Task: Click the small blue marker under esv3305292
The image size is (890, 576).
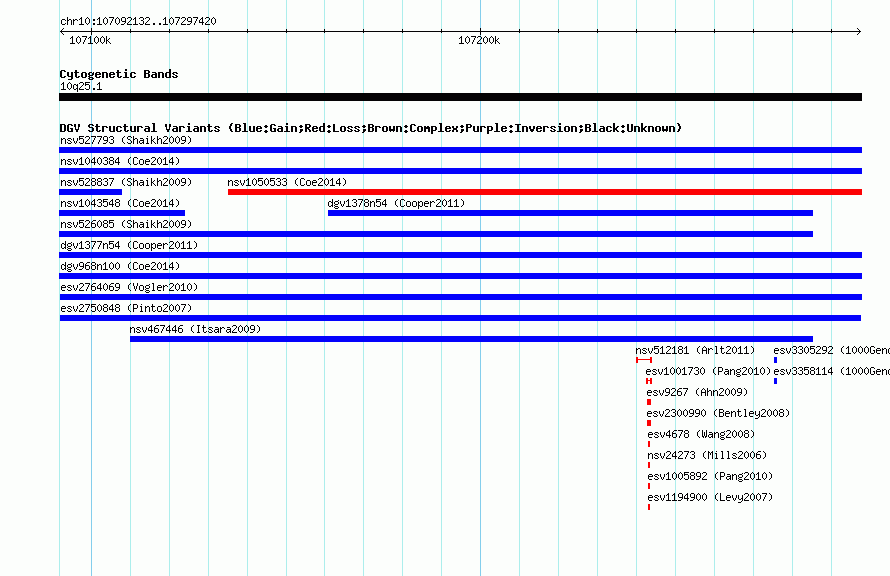Action: point(775,360)
